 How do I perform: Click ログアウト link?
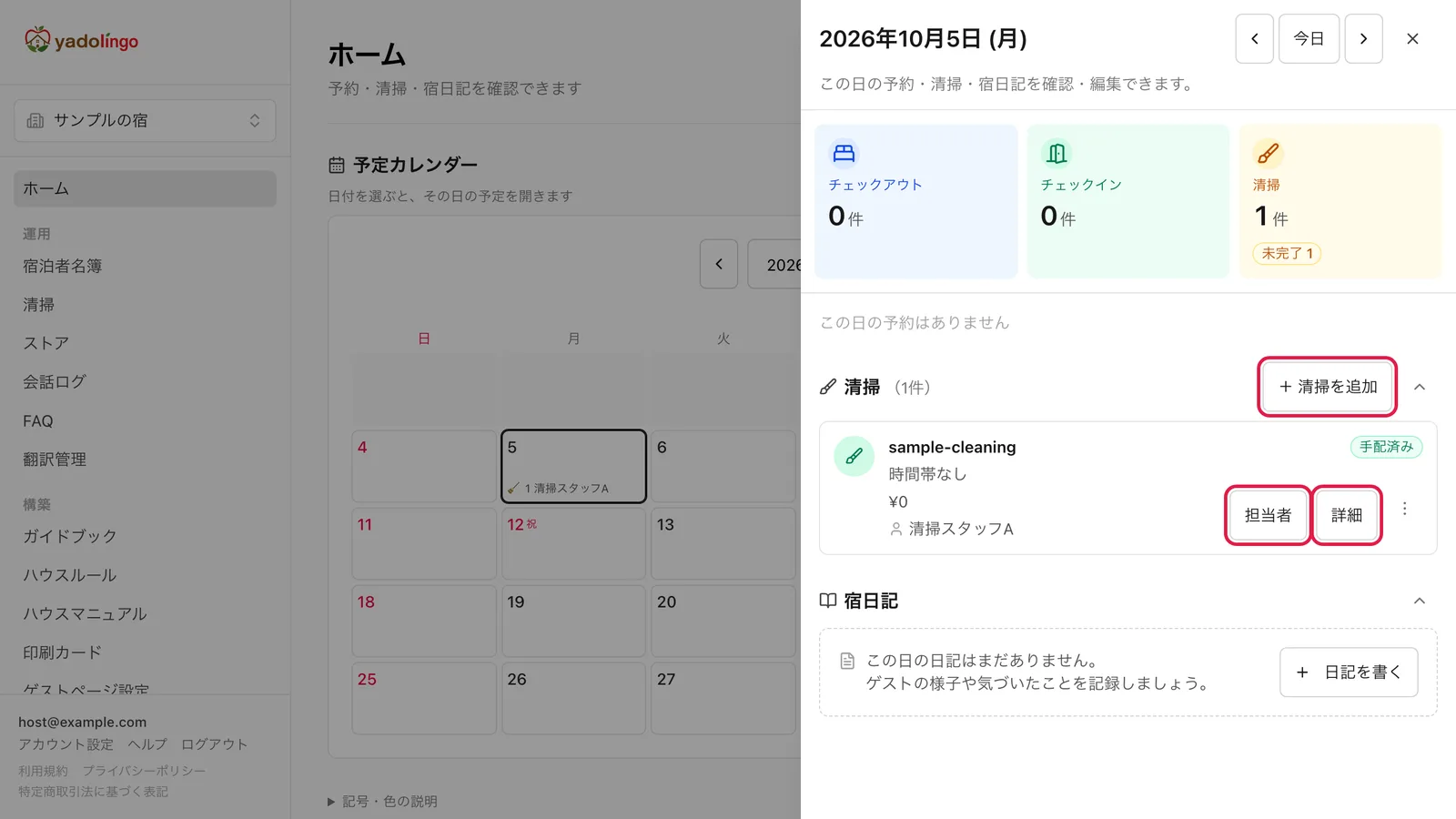pyautogui.click(x=214, y=744)
